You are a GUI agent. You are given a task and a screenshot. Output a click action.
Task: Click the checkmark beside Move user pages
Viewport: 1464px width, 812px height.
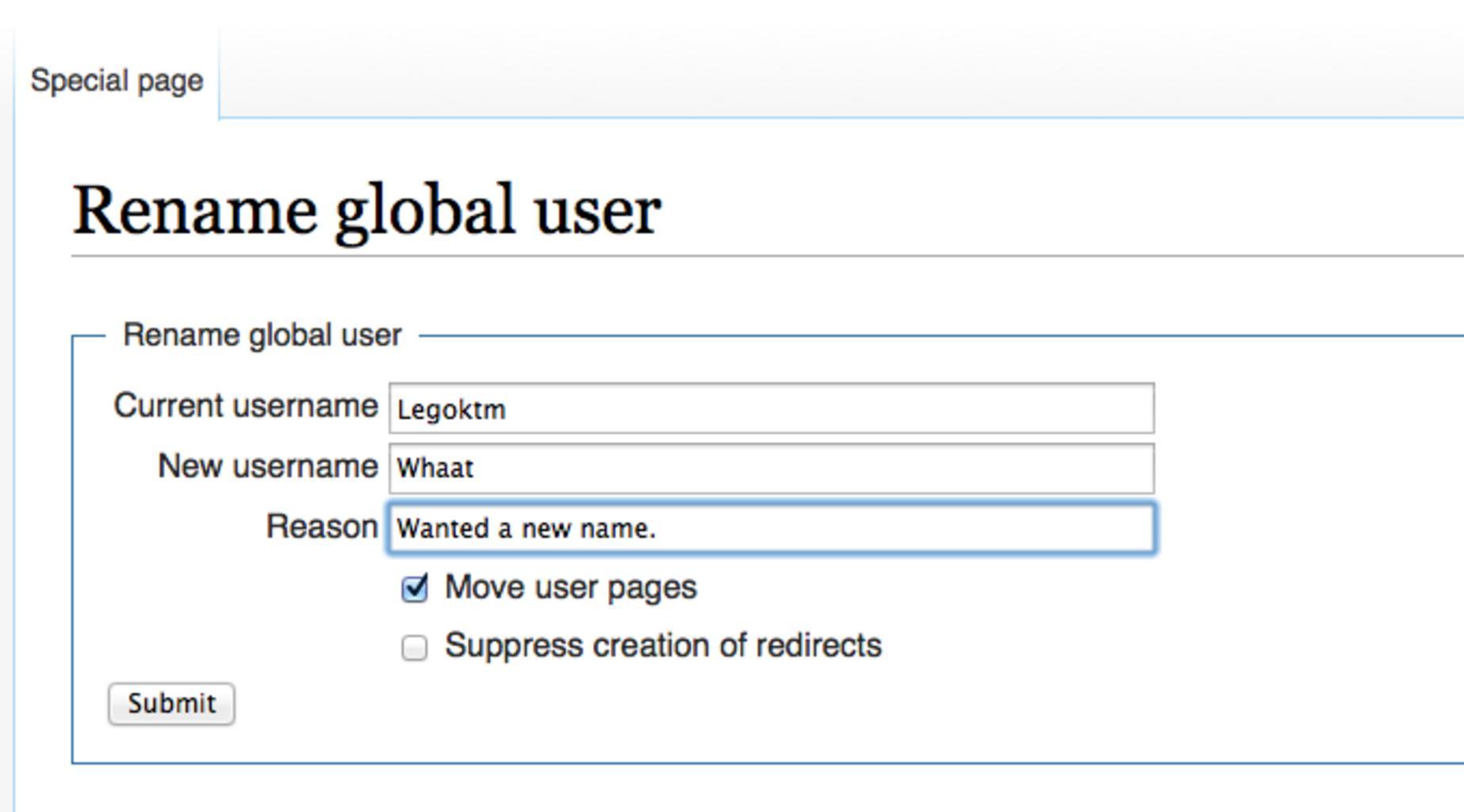[415, 588]
